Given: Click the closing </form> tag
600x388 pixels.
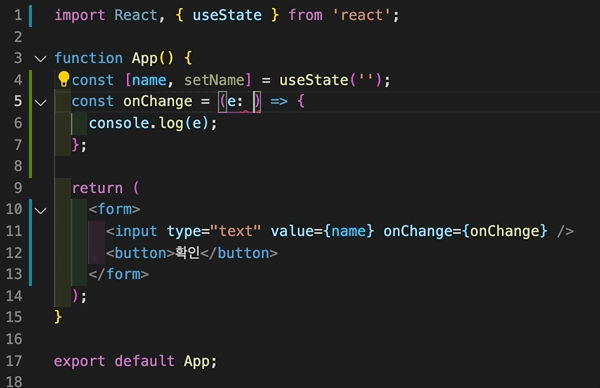Looking at the screenshot, I should click(119, 274).
